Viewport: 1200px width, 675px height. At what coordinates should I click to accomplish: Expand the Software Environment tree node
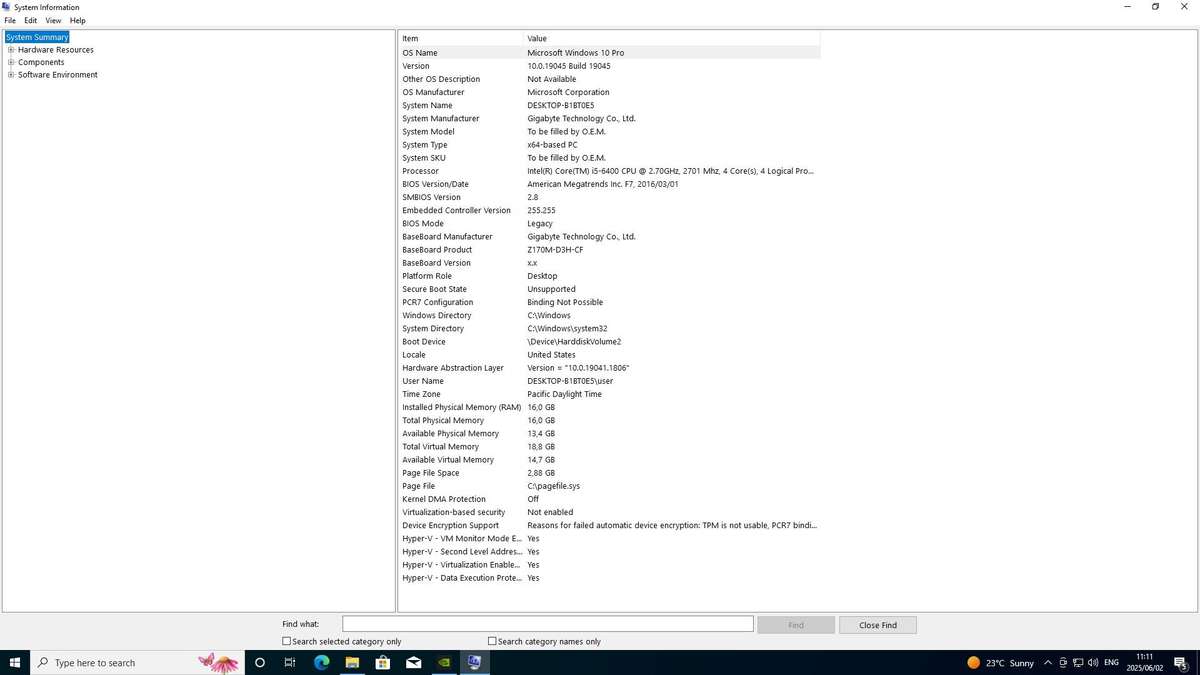tap(9, 74)
